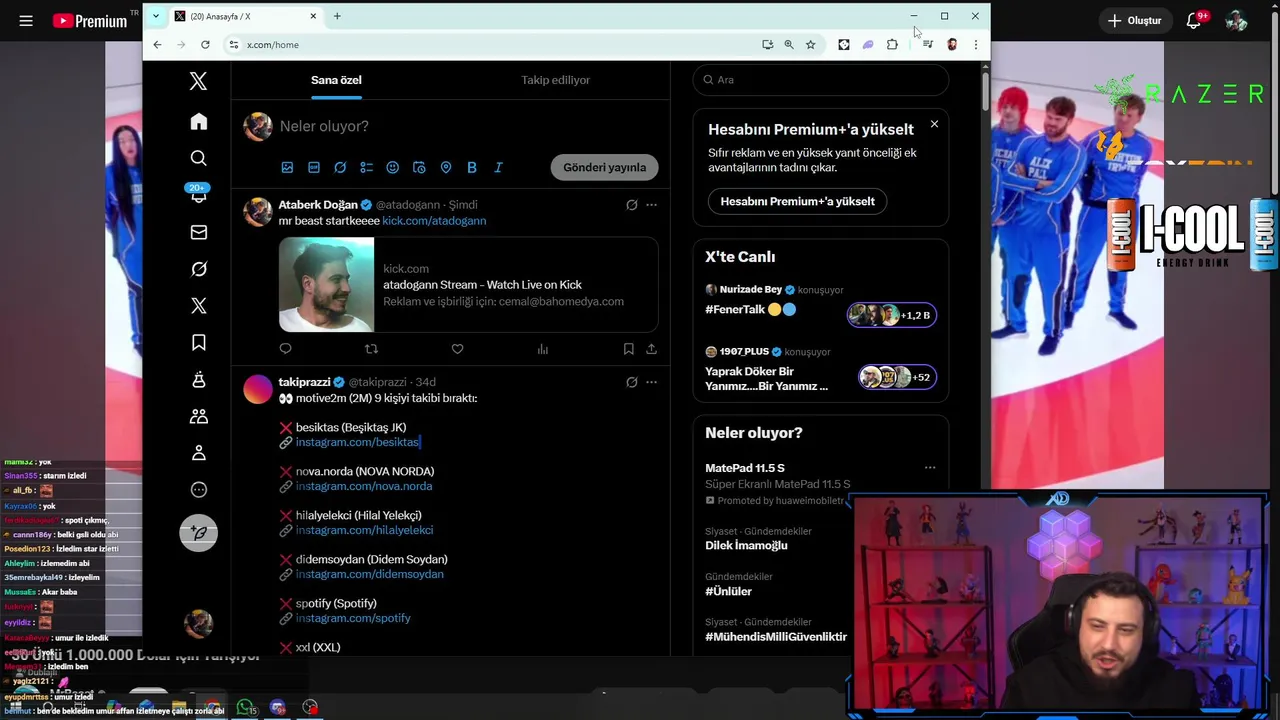Image resolution: width=1280 pixels, height=720 pixels.
Task: Open Grok explain icon on Ataberk's post
Action: 631,205
